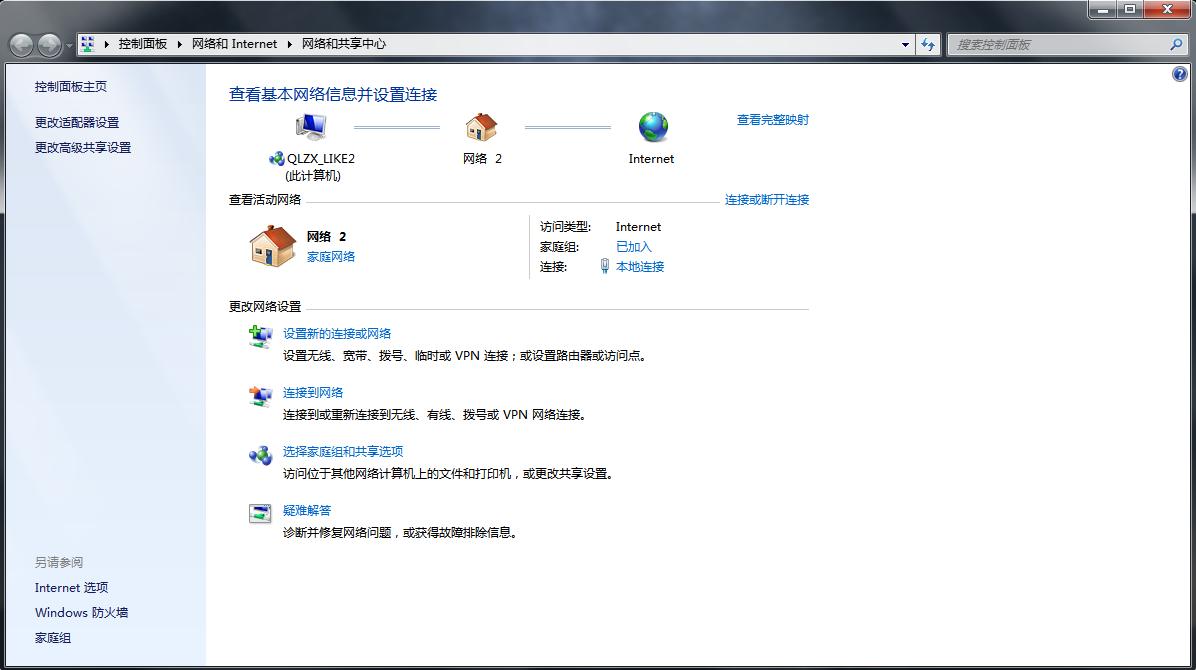Click the QLZX_LIKE2 computer icon
The width and height of the screenshot is (1196, 670).
click(310, 126)
